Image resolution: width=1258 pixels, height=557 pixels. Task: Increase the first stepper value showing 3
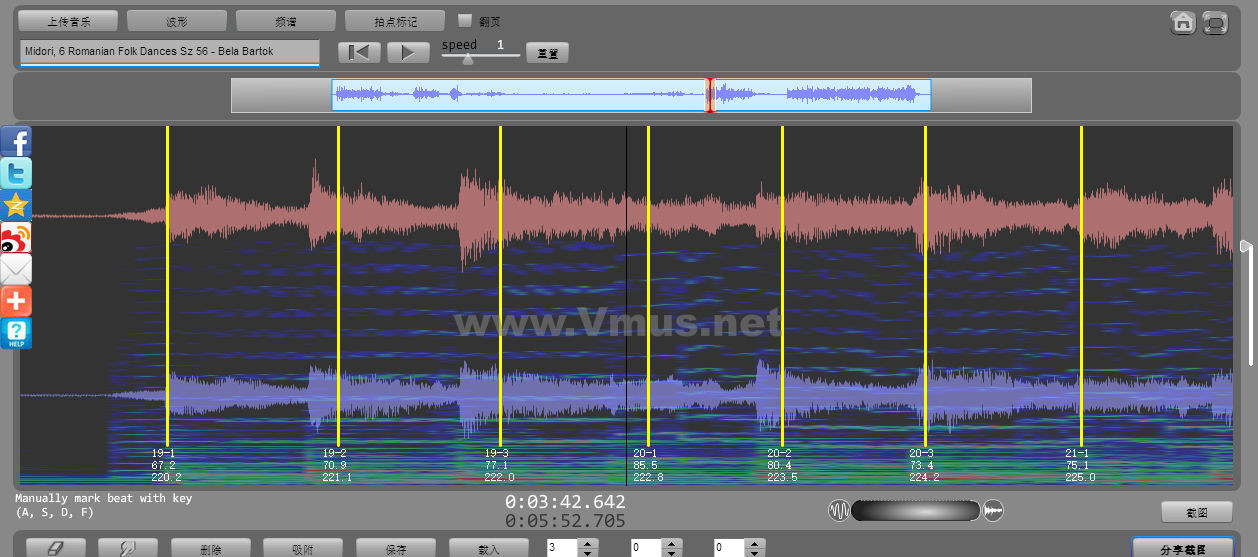(587, 543)
